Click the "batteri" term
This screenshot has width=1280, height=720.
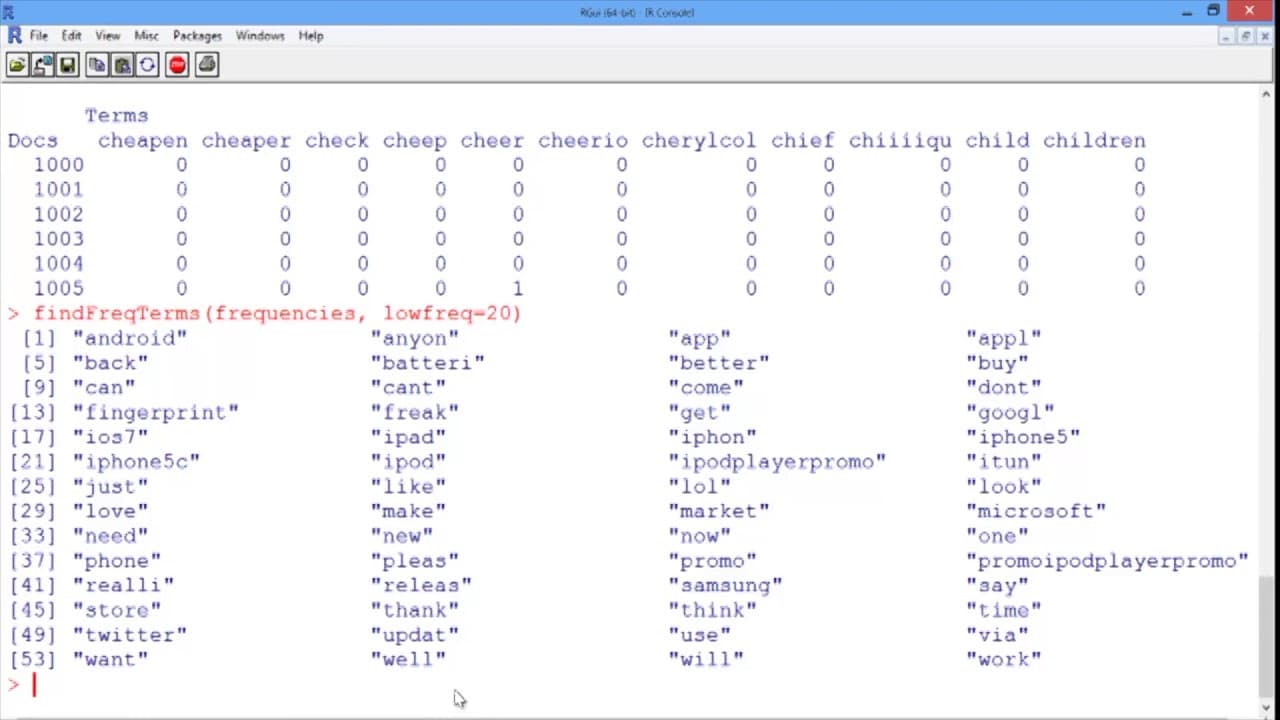click(428, 363)
